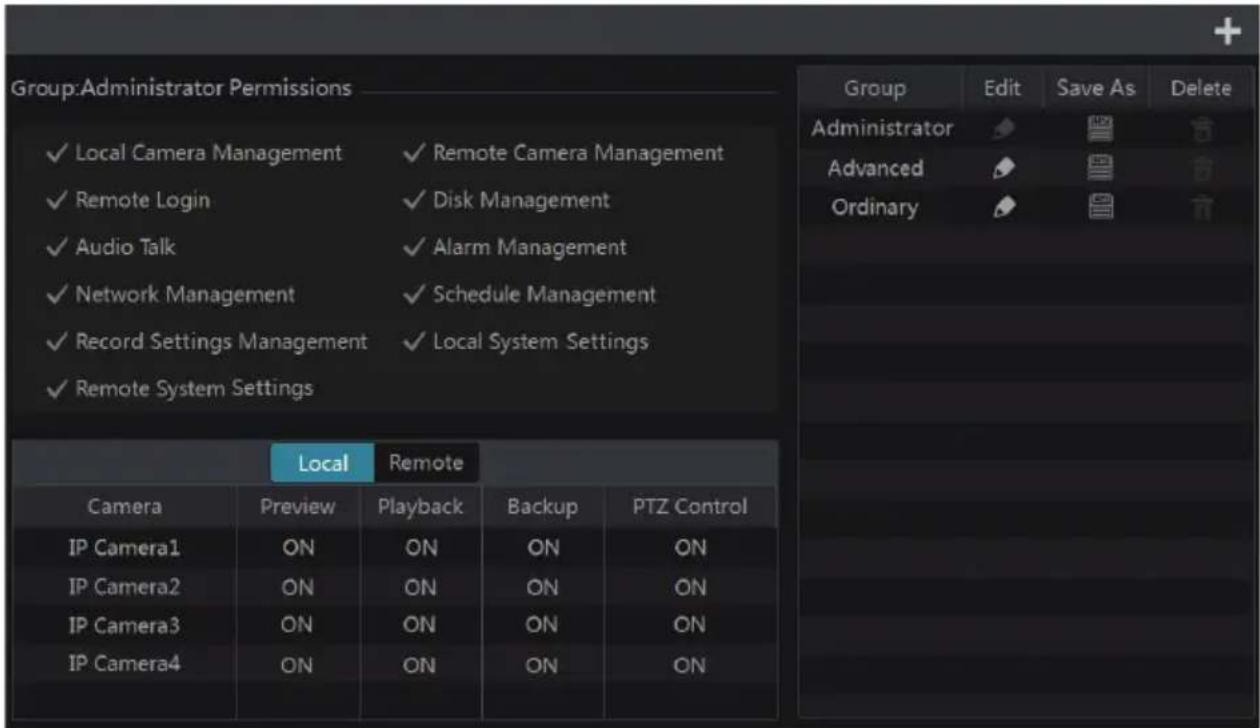Click Playback ON for IP Camera4

point(420,665)
